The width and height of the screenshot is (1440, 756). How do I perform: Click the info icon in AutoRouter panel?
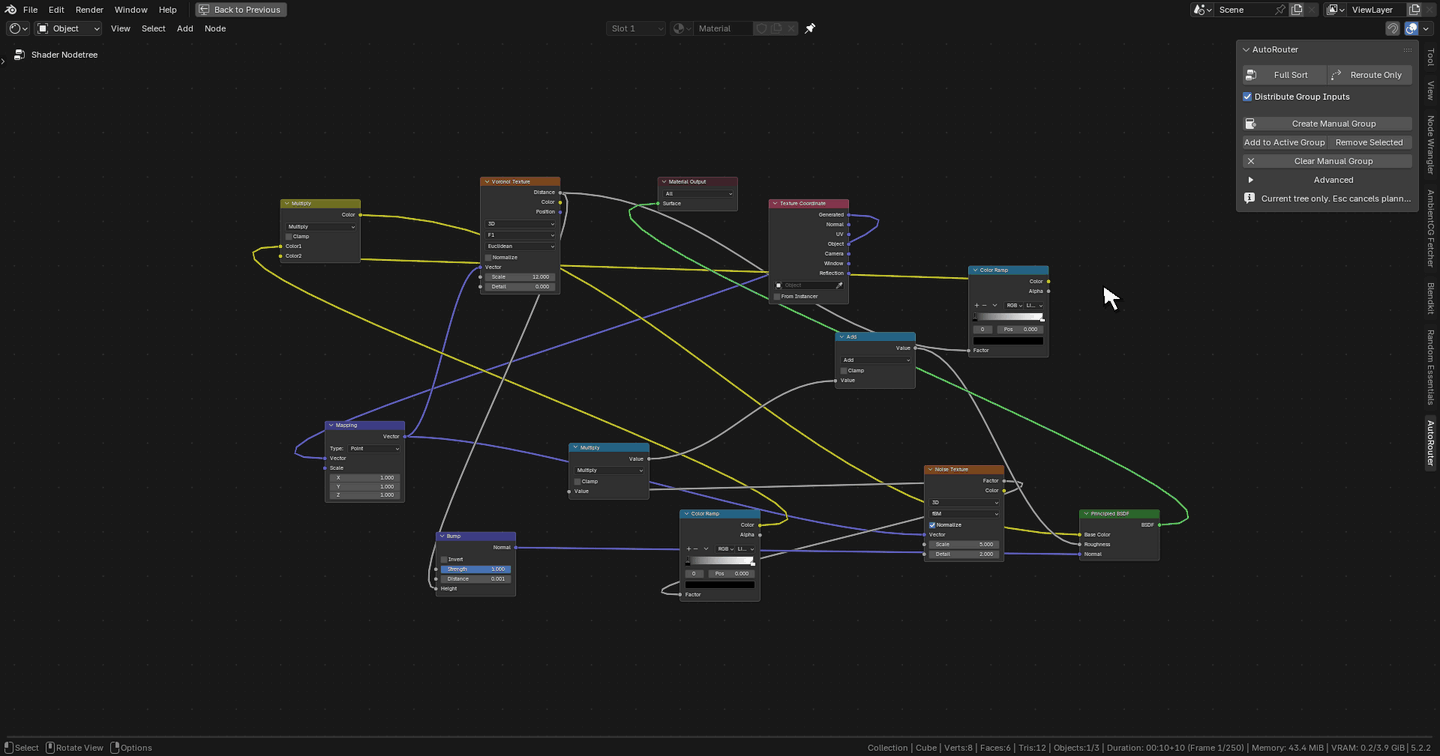pos(1249,198)
